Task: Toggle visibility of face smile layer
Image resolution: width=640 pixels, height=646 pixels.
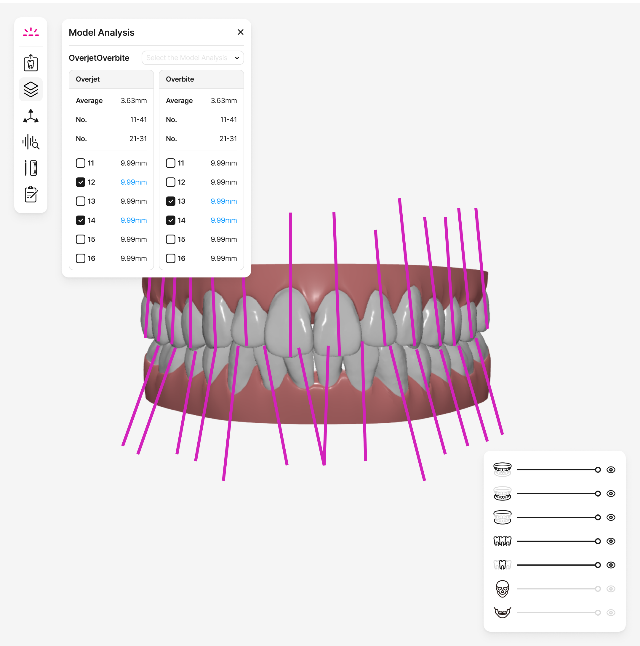Action: tap(611, 613)
